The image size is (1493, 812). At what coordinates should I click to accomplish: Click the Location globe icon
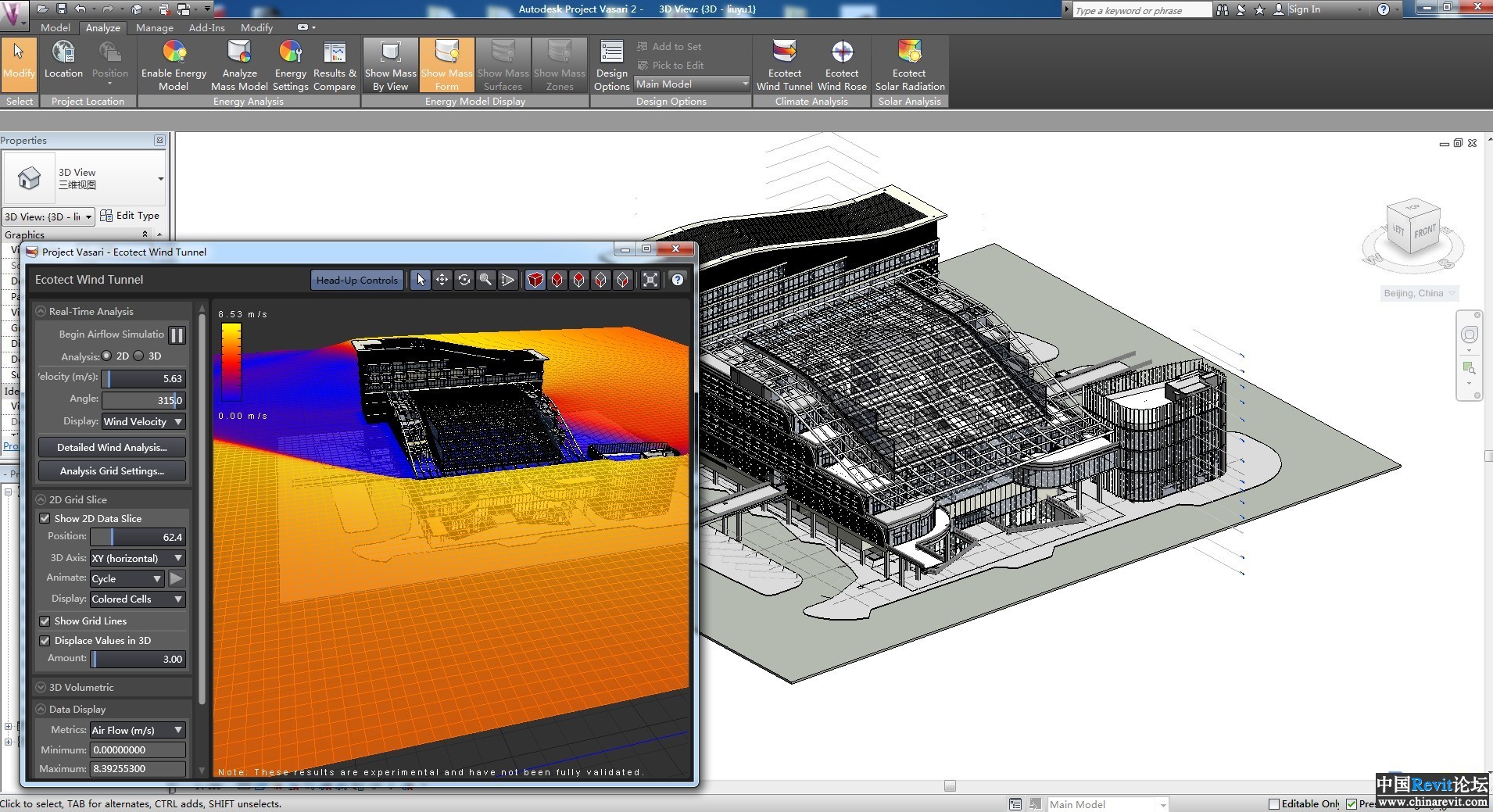[x=63, y=53]
